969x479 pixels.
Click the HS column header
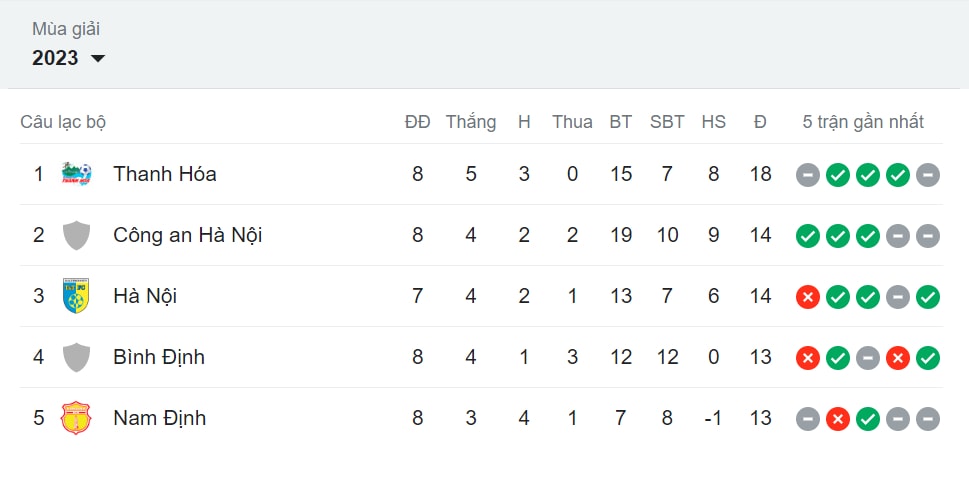(x=714, y=122)
